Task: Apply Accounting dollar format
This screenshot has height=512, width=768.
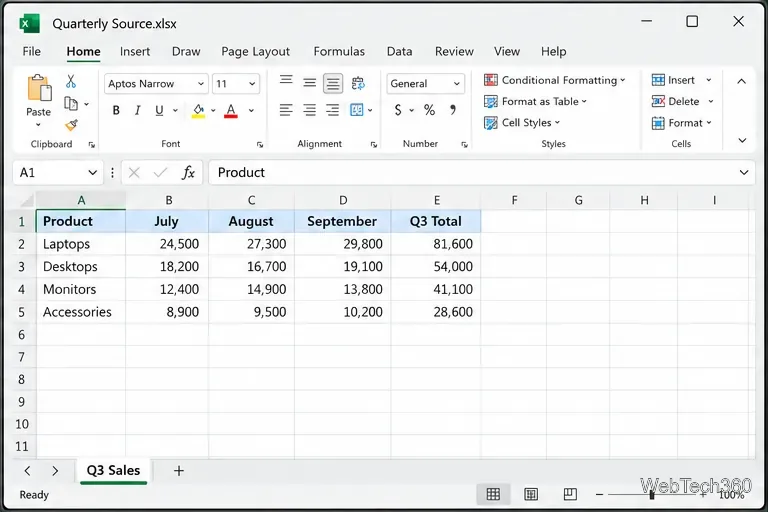Action: point(398,110)
